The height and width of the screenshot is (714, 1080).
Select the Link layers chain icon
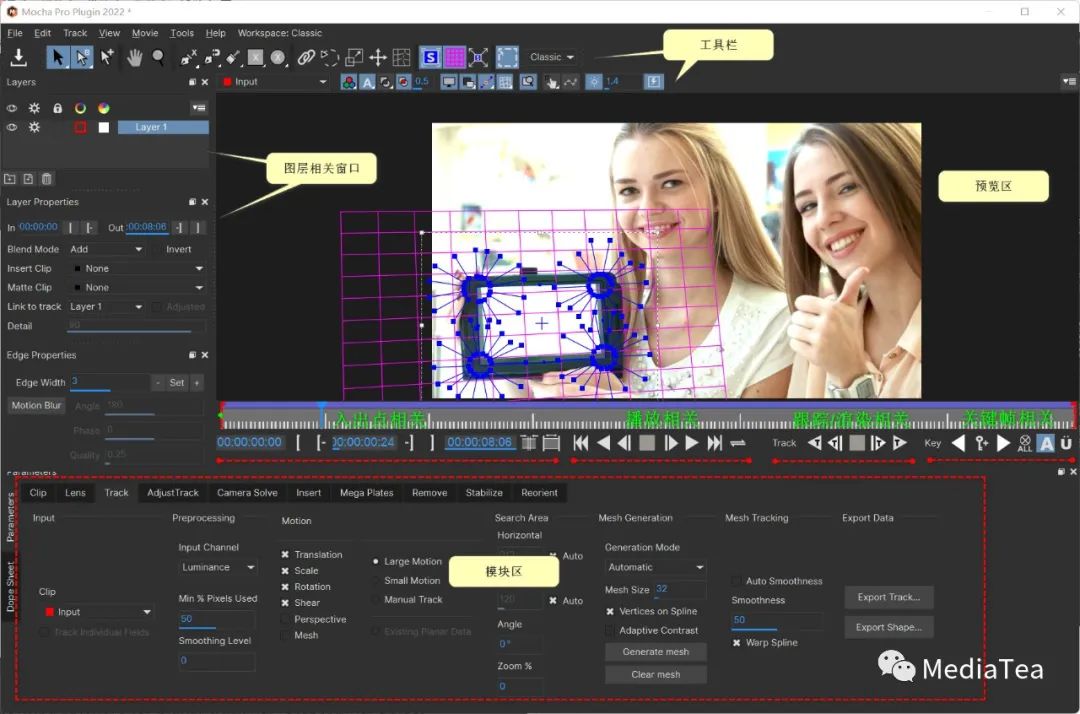coord(306,57)
